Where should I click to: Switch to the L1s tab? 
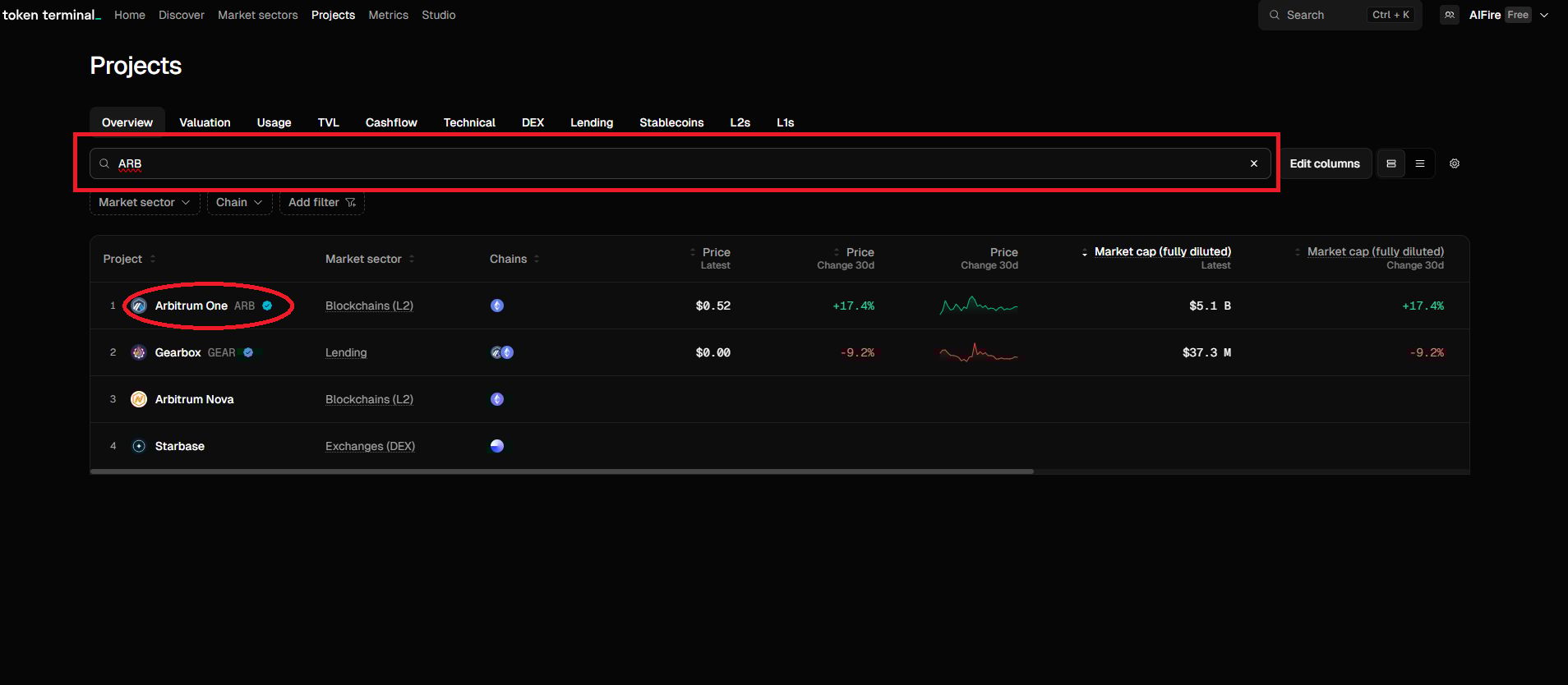(x=786, y=122)
